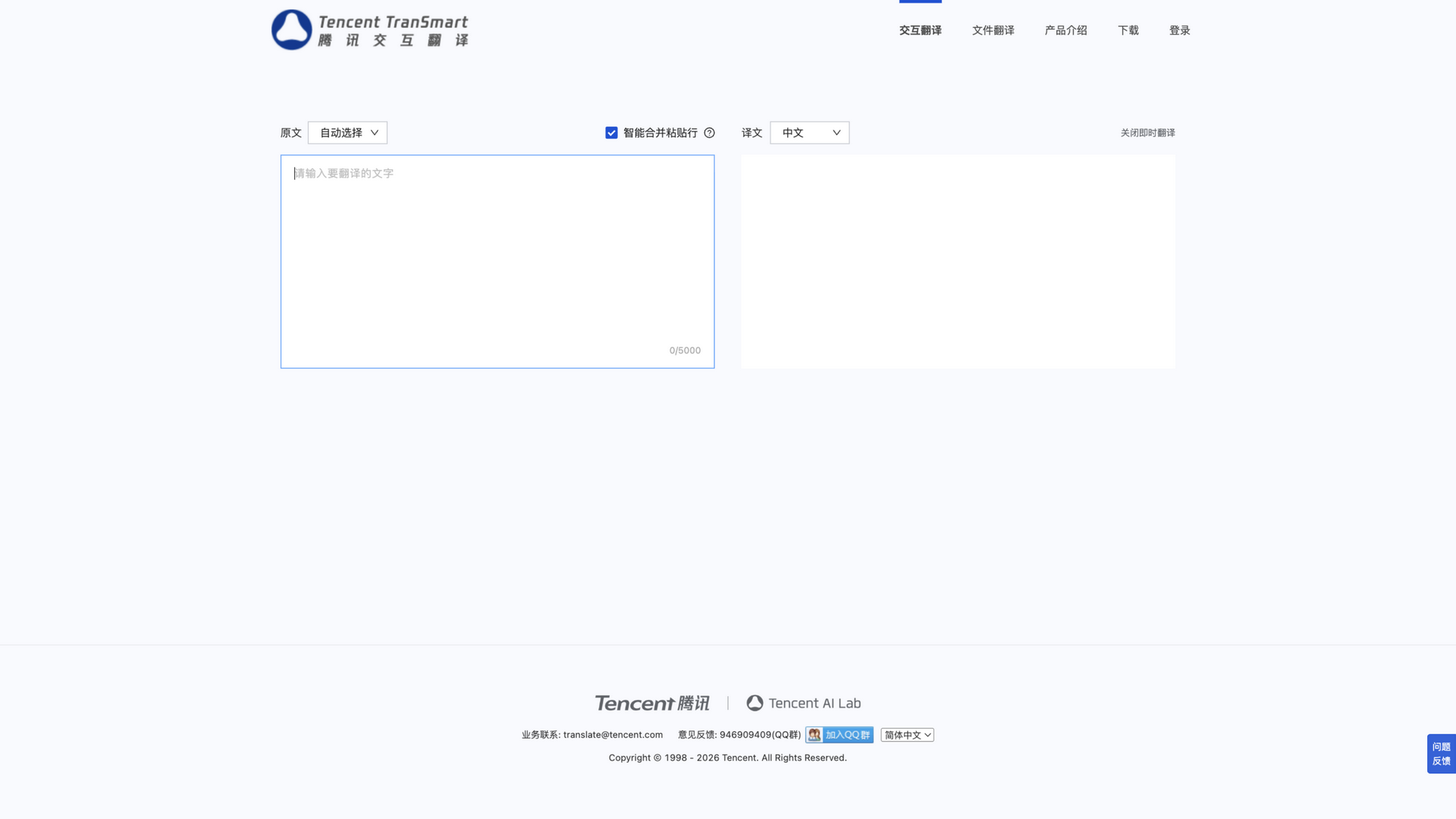Switch to the 文件翻译 tab
1456x819 pixels.
coord(993,30)
